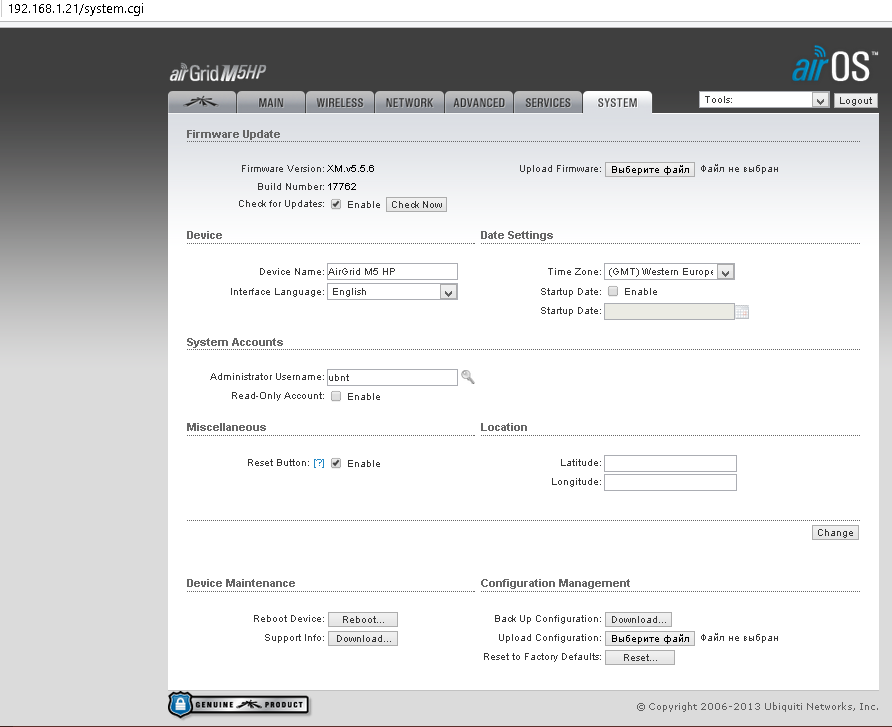Click the Check Now button
Image resolution: width=892 pixels, height=727 pixels.
pyautogui.click(x=416, y=205)
